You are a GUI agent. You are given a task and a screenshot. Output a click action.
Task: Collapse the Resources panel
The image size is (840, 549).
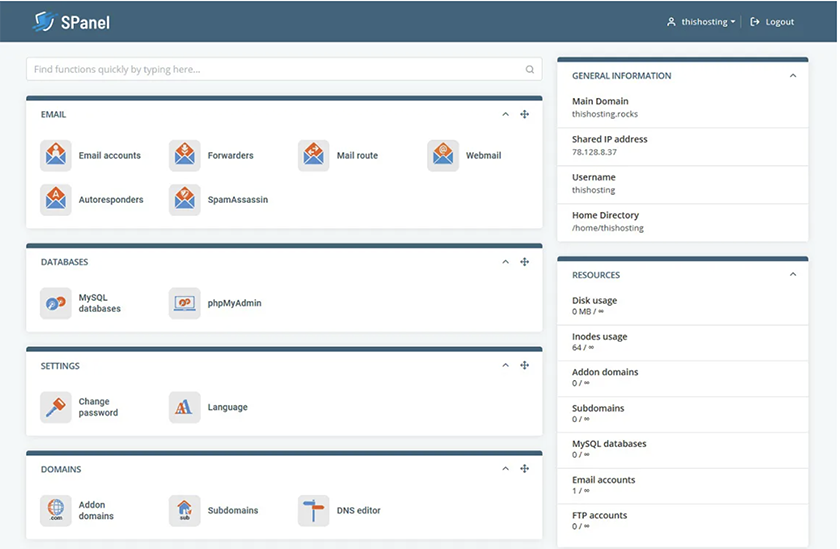[x=793, y=274]
